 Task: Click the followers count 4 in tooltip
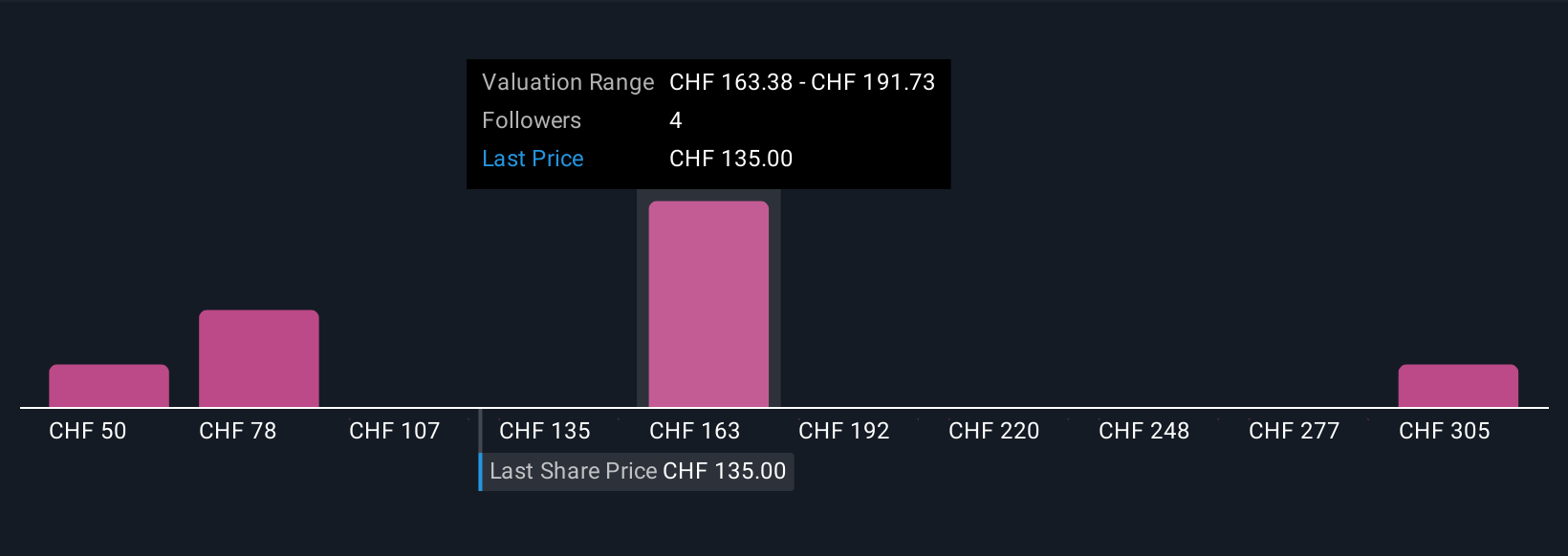[676, 120]
